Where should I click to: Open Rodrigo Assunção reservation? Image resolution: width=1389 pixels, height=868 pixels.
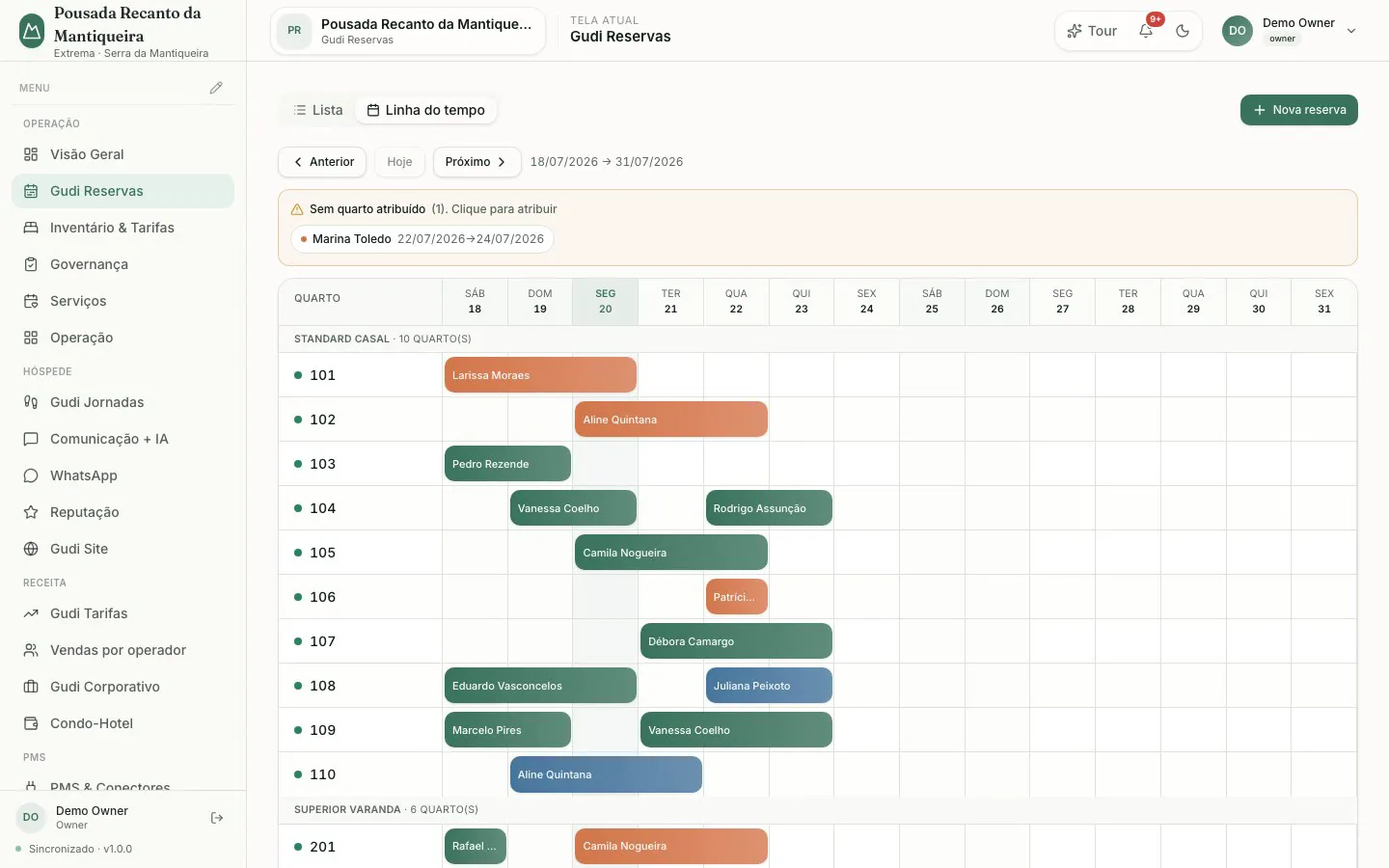(x=769, y=508)
